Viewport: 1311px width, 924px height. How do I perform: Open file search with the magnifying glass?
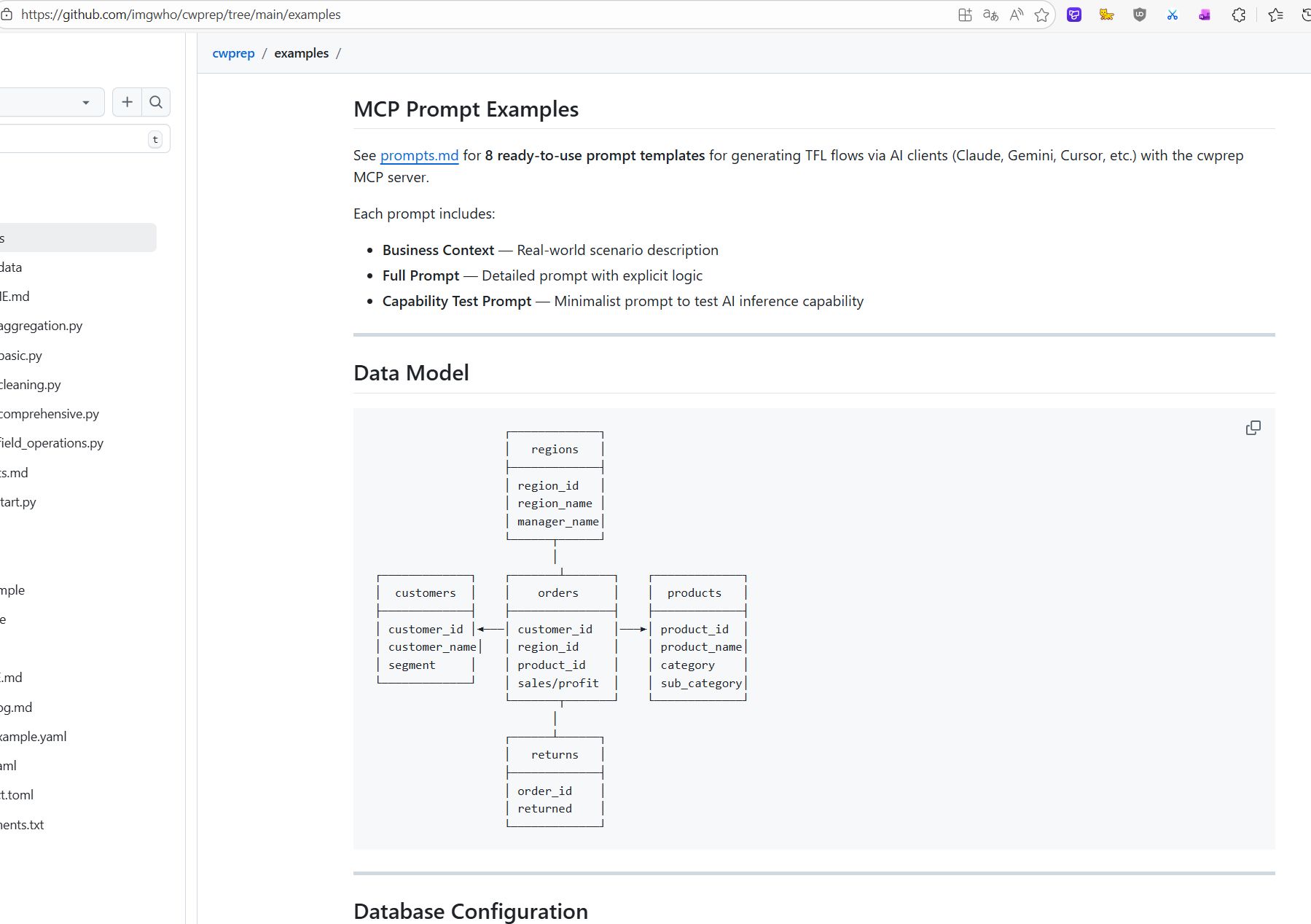click(155, 102)
